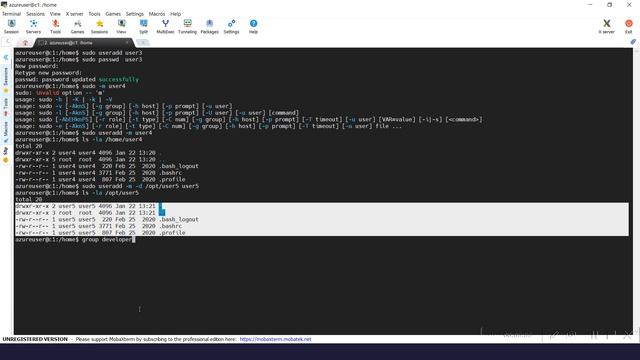Open the Servers toolbar icon
This screenshot has height=360, width=640.
pos(33,26)
